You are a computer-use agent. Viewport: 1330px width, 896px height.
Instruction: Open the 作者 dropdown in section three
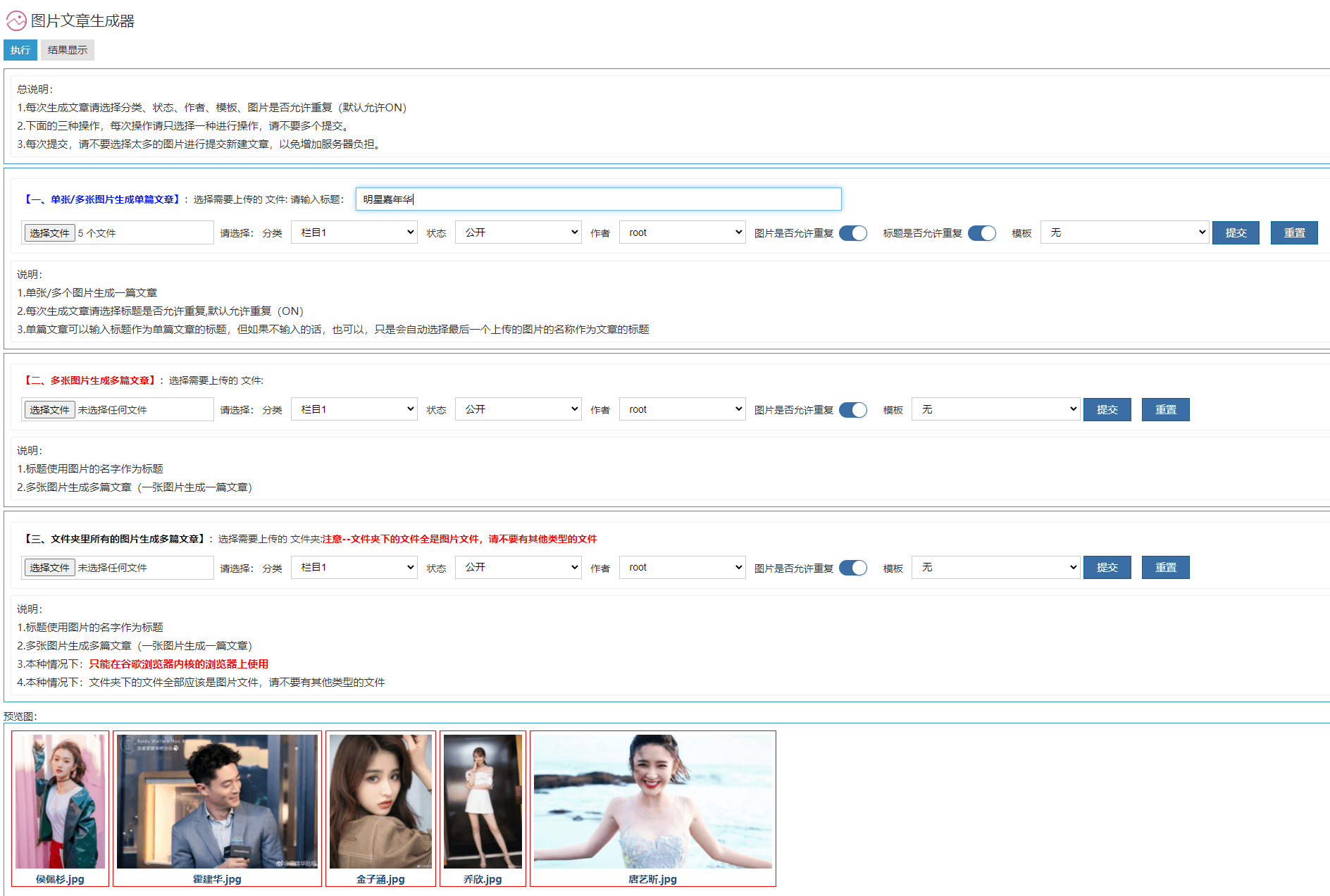click(x=683, y=567)
